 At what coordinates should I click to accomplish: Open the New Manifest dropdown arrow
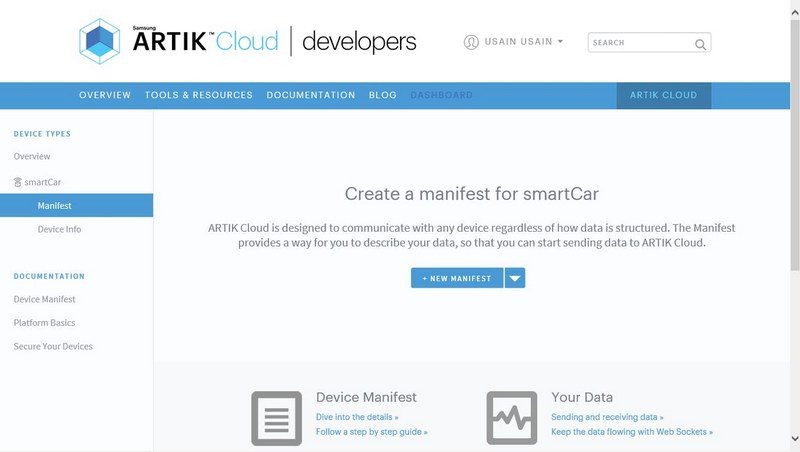[x=515, y=278]
